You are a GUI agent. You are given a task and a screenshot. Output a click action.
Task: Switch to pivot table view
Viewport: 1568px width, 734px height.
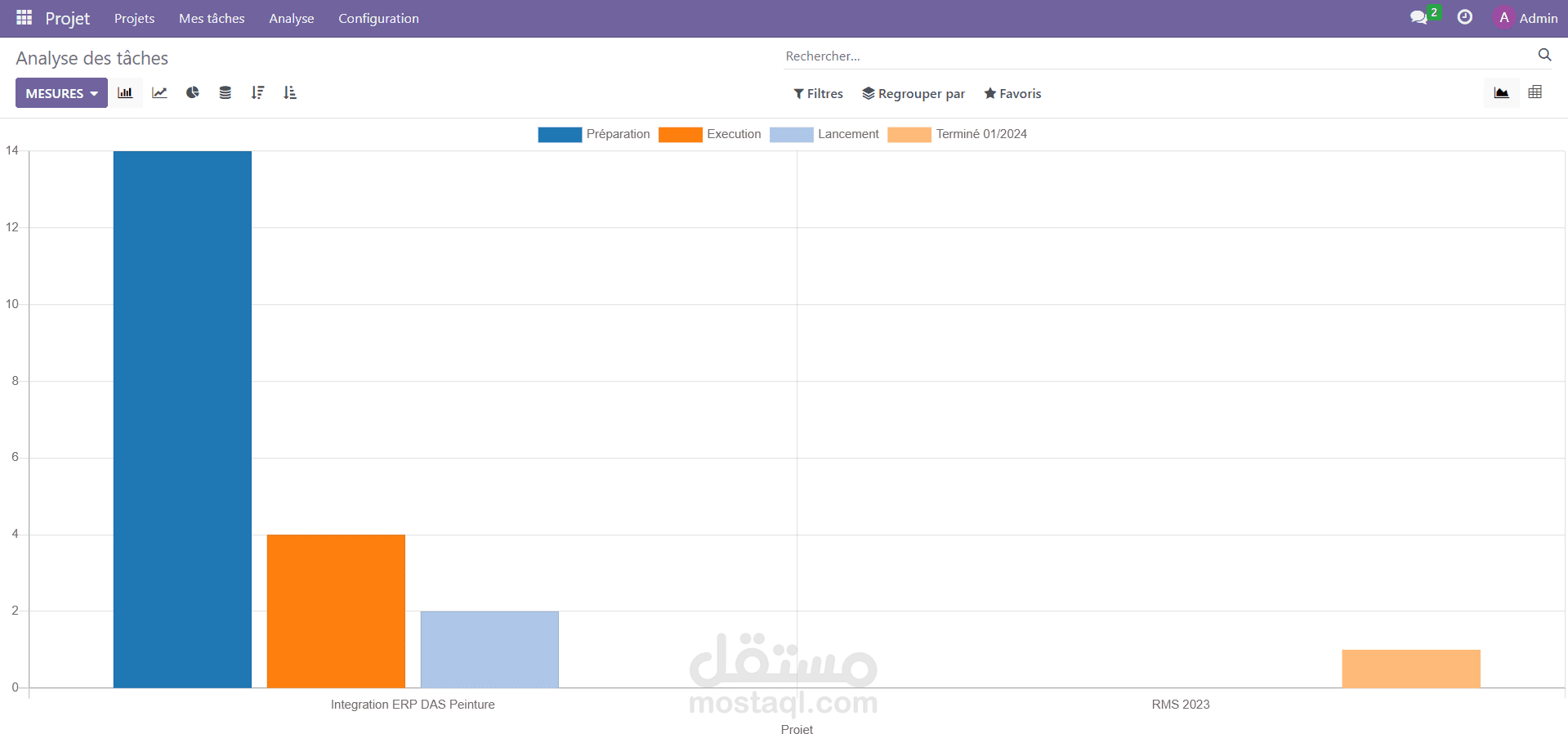tap(1535, 92)
